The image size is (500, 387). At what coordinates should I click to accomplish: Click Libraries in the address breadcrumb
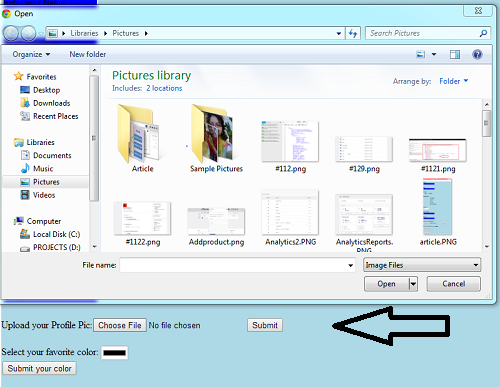(x=84, y=33)
